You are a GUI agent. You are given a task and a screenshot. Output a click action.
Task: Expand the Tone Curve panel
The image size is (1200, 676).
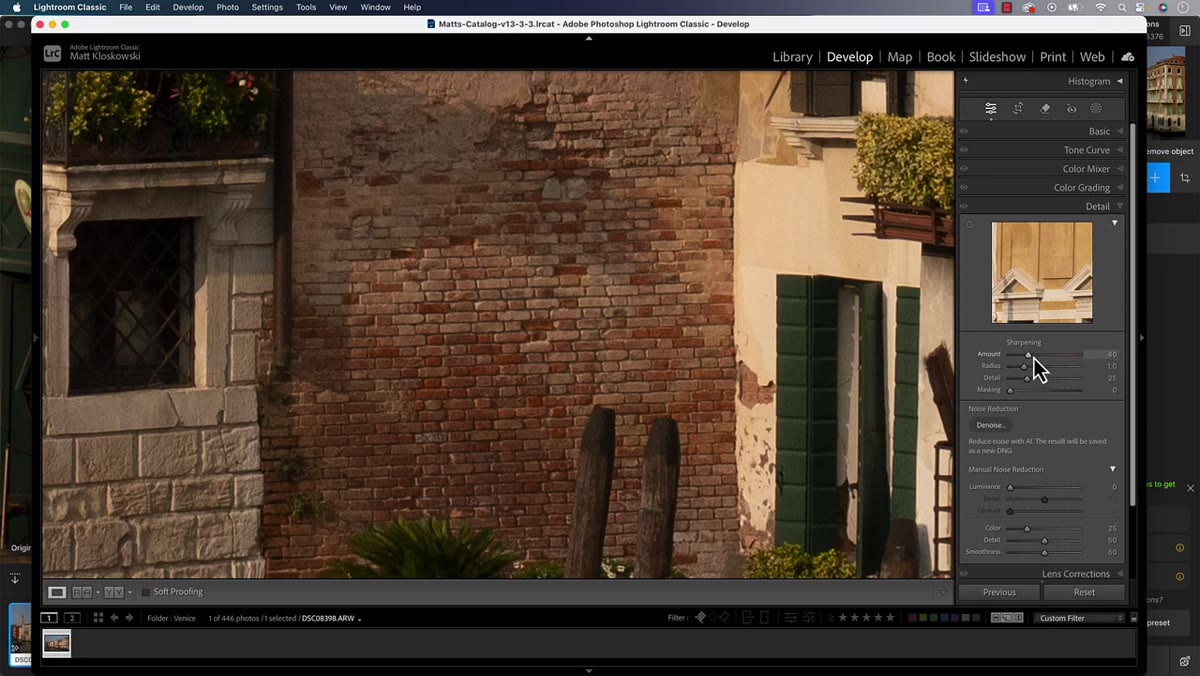(1120, 150)
